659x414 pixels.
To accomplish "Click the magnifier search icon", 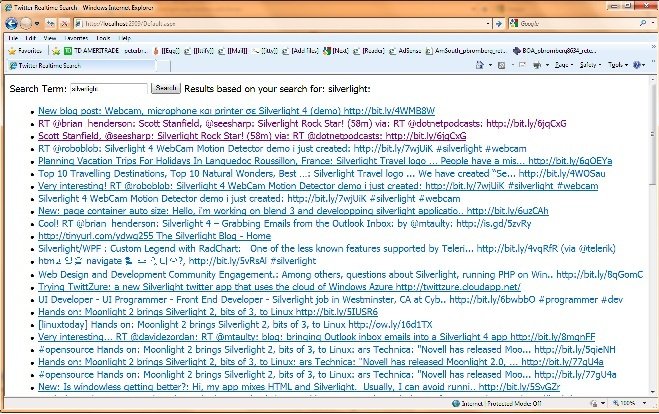I will click(643, 24).
